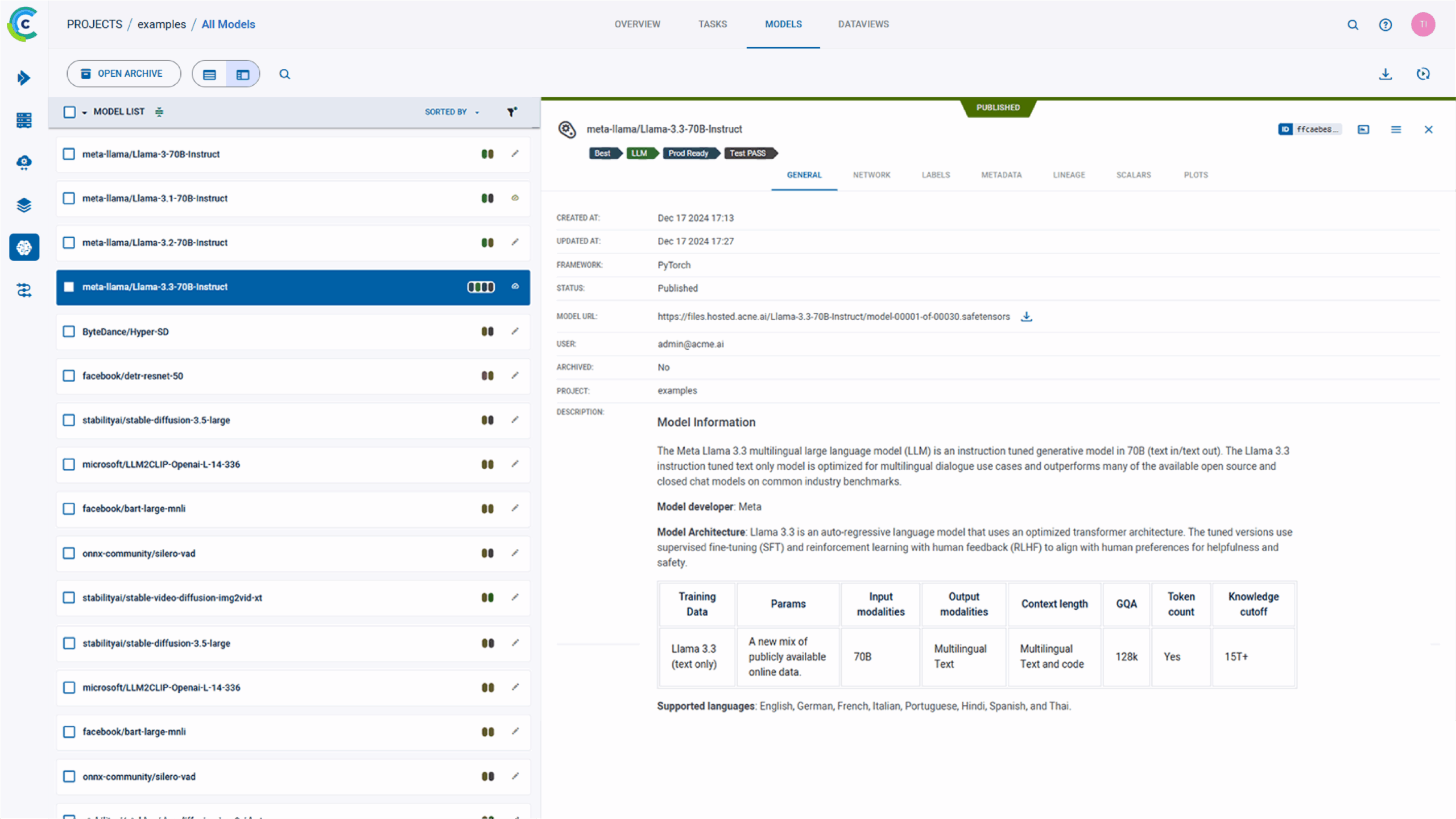Go to the Tasks tab

[x=713, y=24]
